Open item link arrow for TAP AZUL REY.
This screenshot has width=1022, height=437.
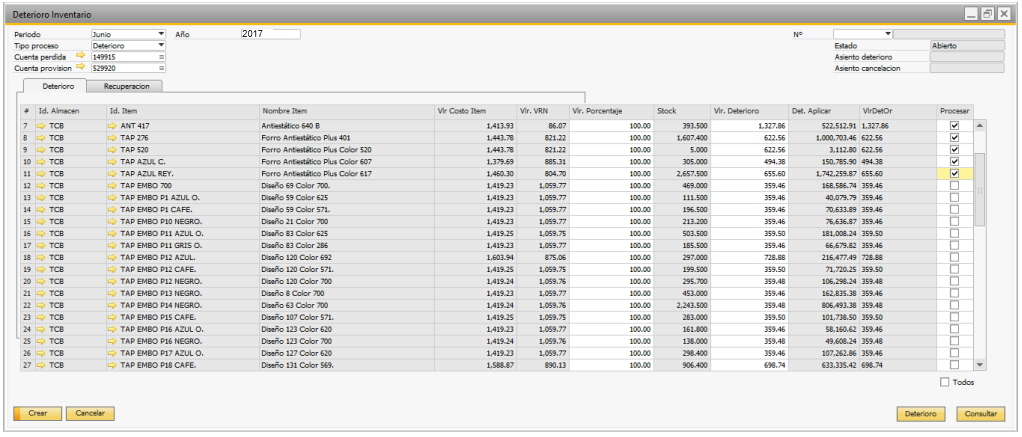pyautogui.click(x=113, y=174)
